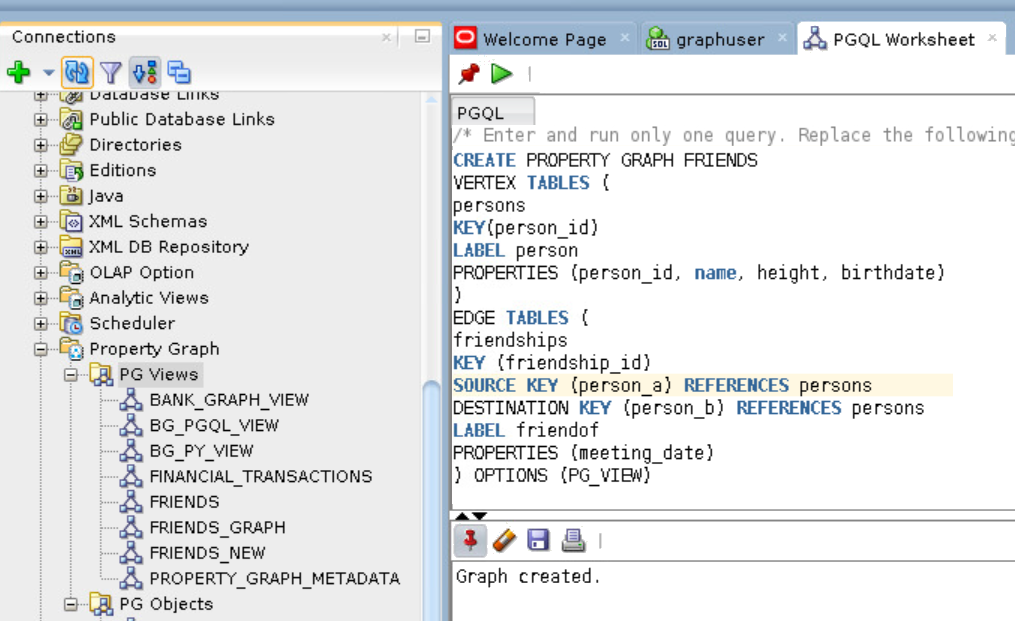The height and width of the screenshot is (621, 1015).
Task: Click the XML DB Repository icon
Action: (x=71, y=247)
